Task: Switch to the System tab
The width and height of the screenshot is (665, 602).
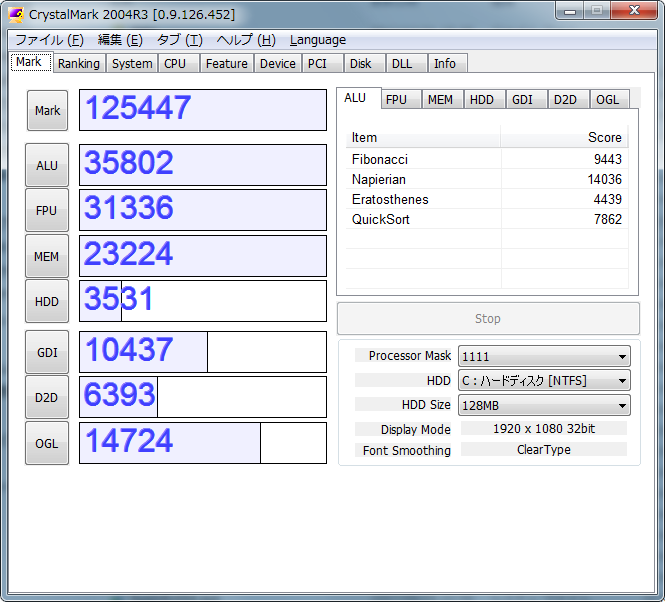Action: coord(132,63)
